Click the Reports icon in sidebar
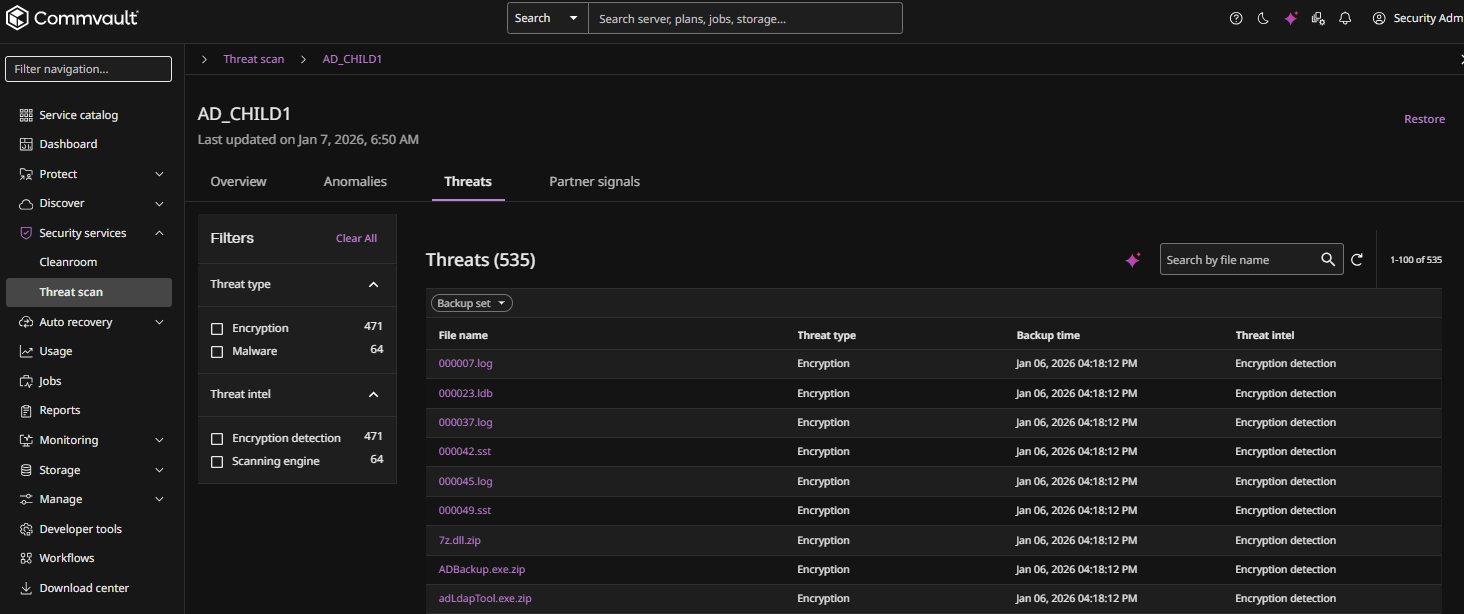Screen dimensions: 1464x614 [x=26, y=410]
